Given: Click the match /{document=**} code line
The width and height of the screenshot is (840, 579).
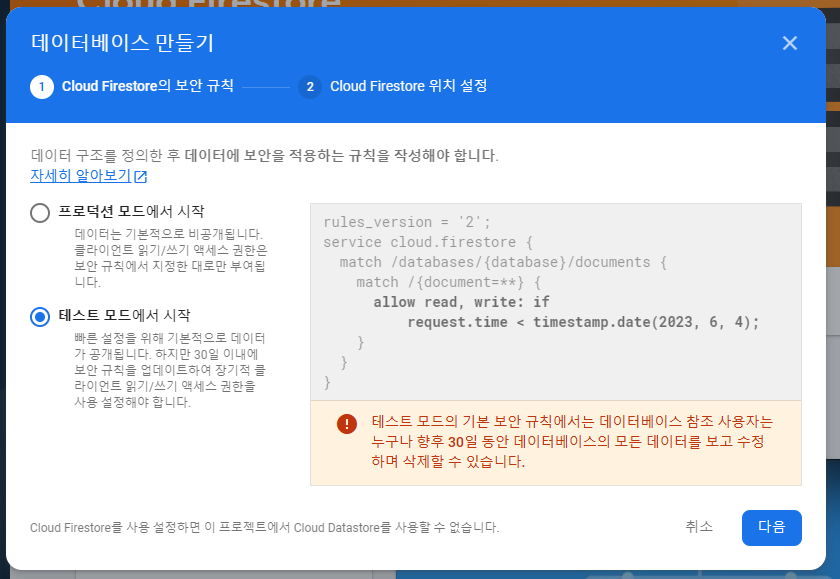Looking at the screenshot, I should pyautogui.click(x=448, y=282).
